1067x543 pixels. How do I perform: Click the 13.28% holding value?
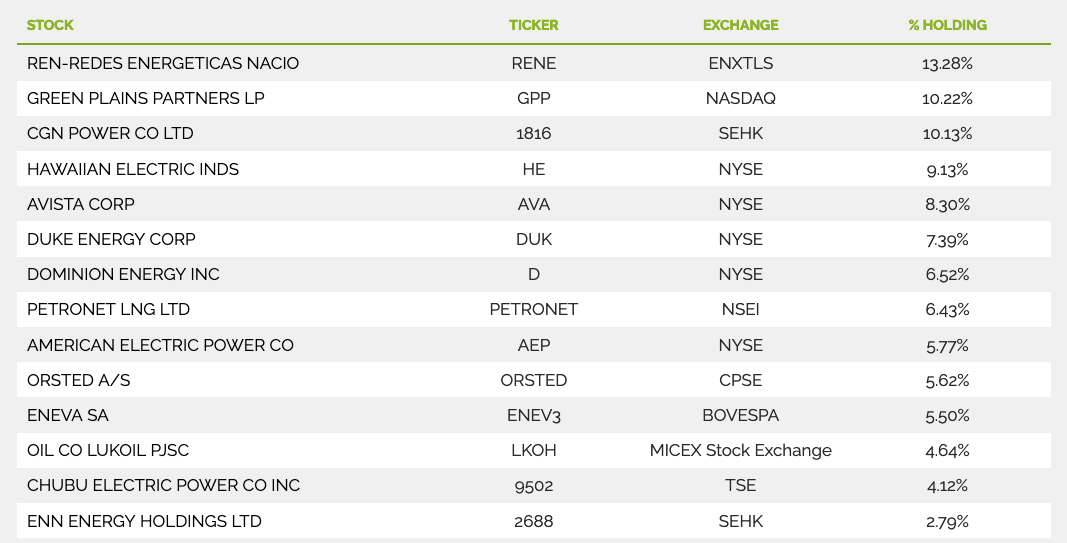(x=947, y=64)
